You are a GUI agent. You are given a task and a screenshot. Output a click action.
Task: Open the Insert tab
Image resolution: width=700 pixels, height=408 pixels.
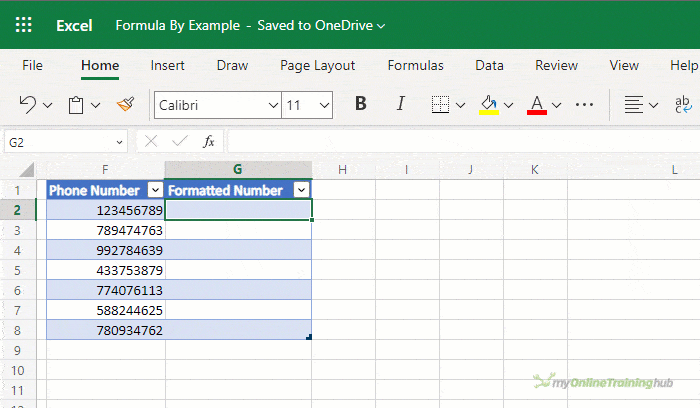coord(167,66)
